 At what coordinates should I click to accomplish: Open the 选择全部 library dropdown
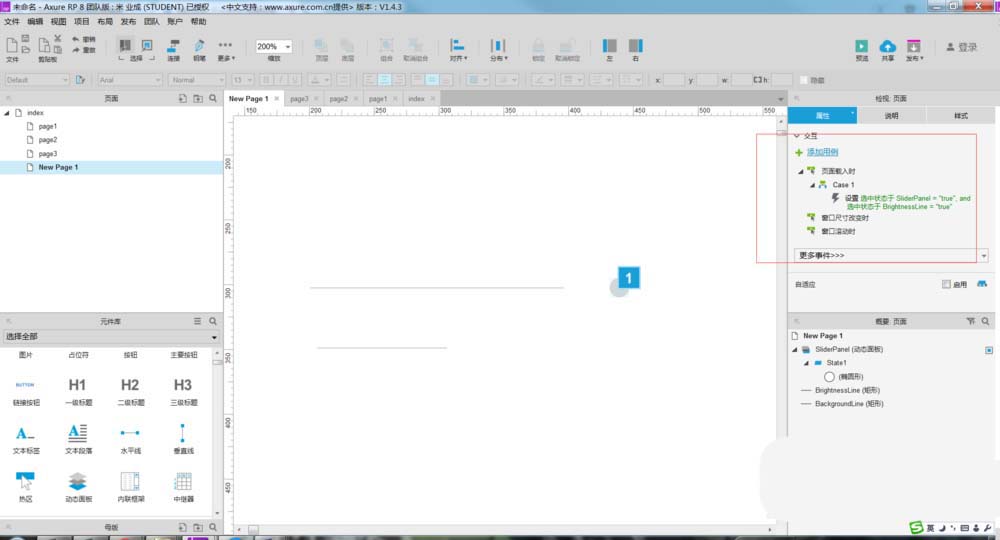pyautogui.click(x=111, y=337)
